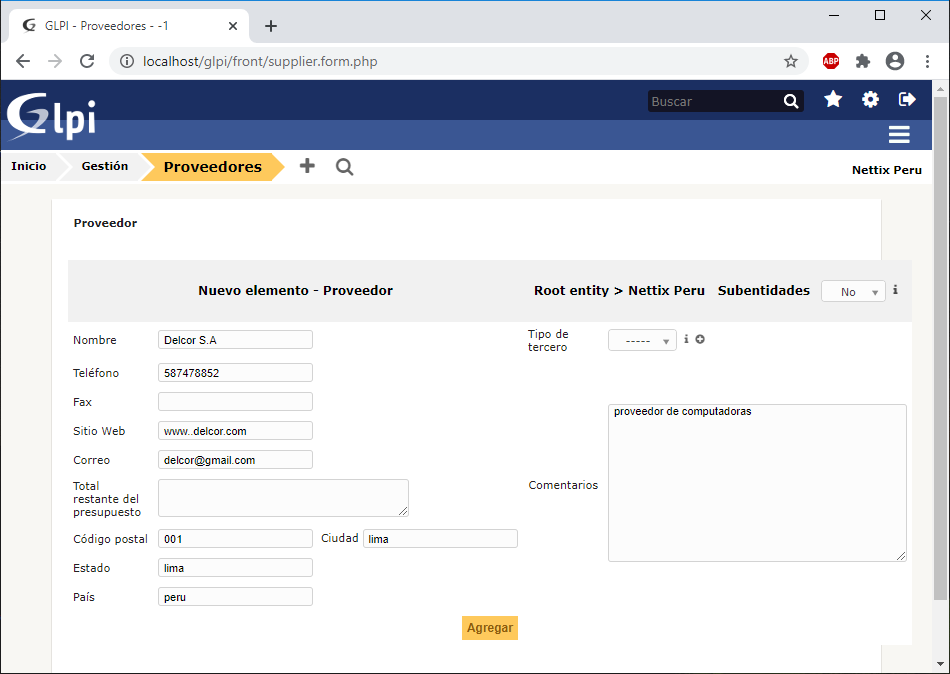Click the logout icon in header

pyautogui.click(x=907, y=99)
